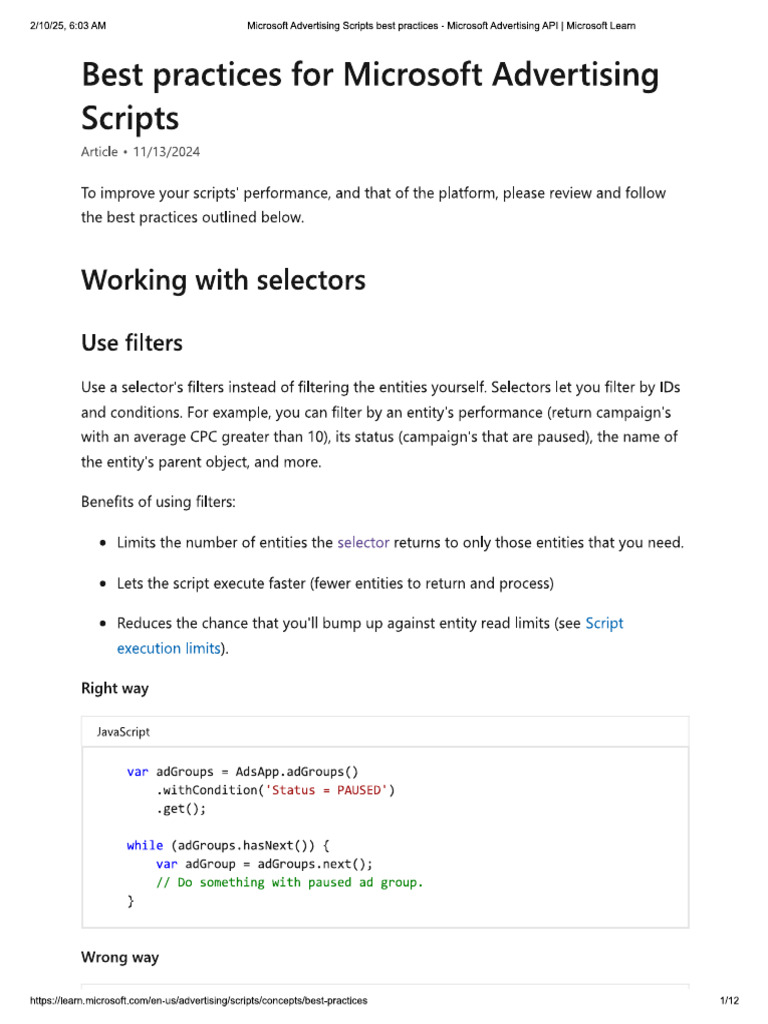The image size is (768, 1024).
Task: Click the "Lets the script execute faster" bullet
Action: pyautogui.click(x=335, y=583)
